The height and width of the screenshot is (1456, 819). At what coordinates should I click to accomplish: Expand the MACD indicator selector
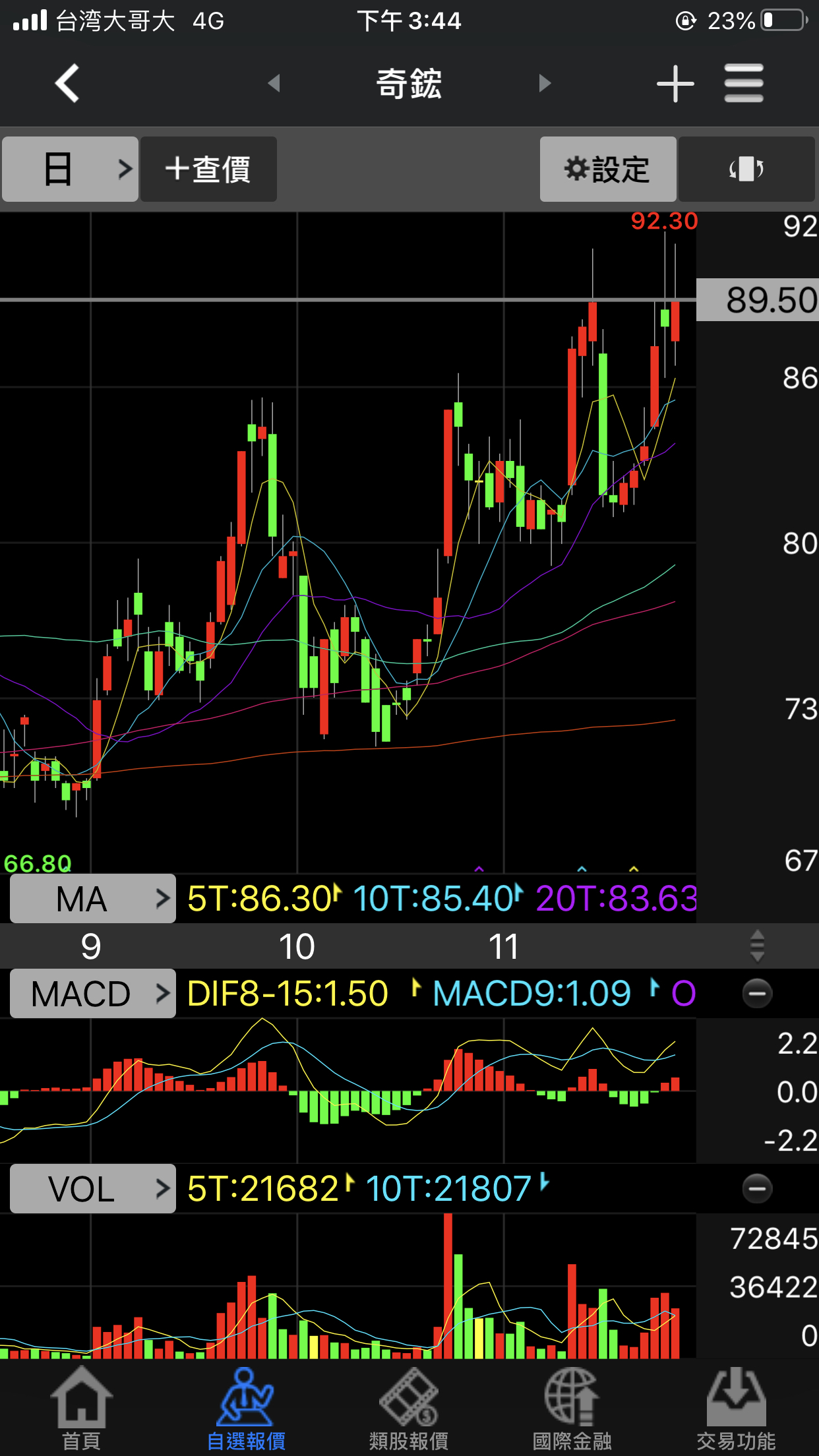tap(93, 994)
